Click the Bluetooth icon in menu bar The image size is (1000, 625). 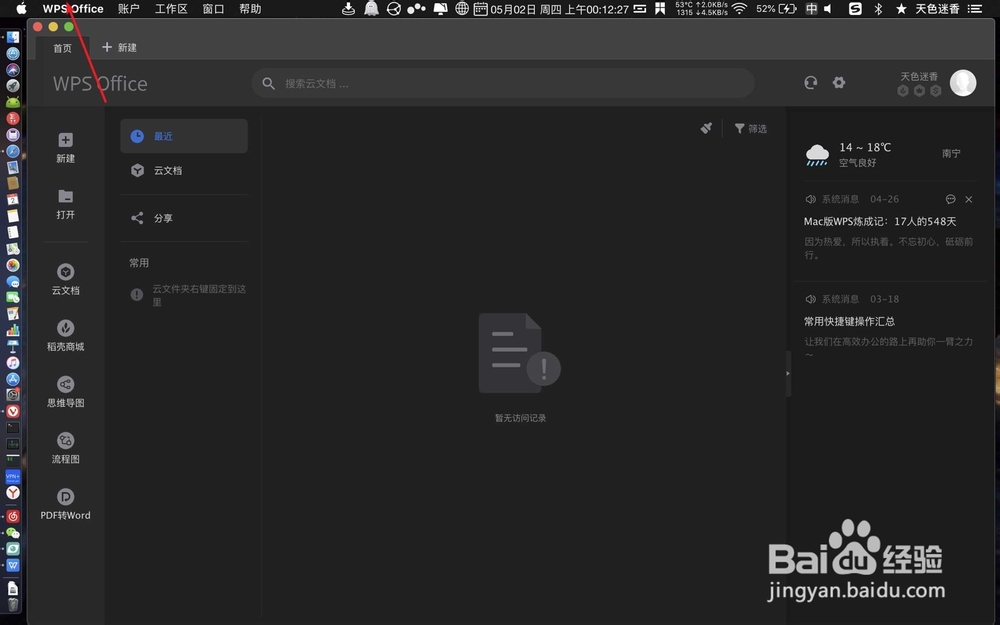(x=878, y=8)
